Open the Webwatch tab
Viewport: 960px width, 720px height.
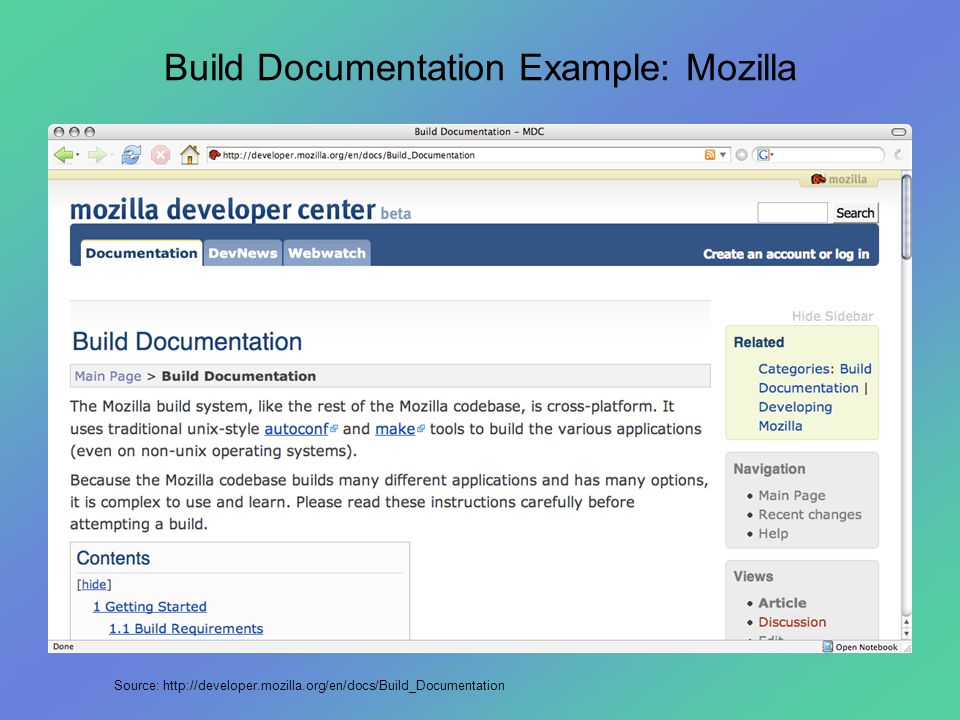pos(327,253)
